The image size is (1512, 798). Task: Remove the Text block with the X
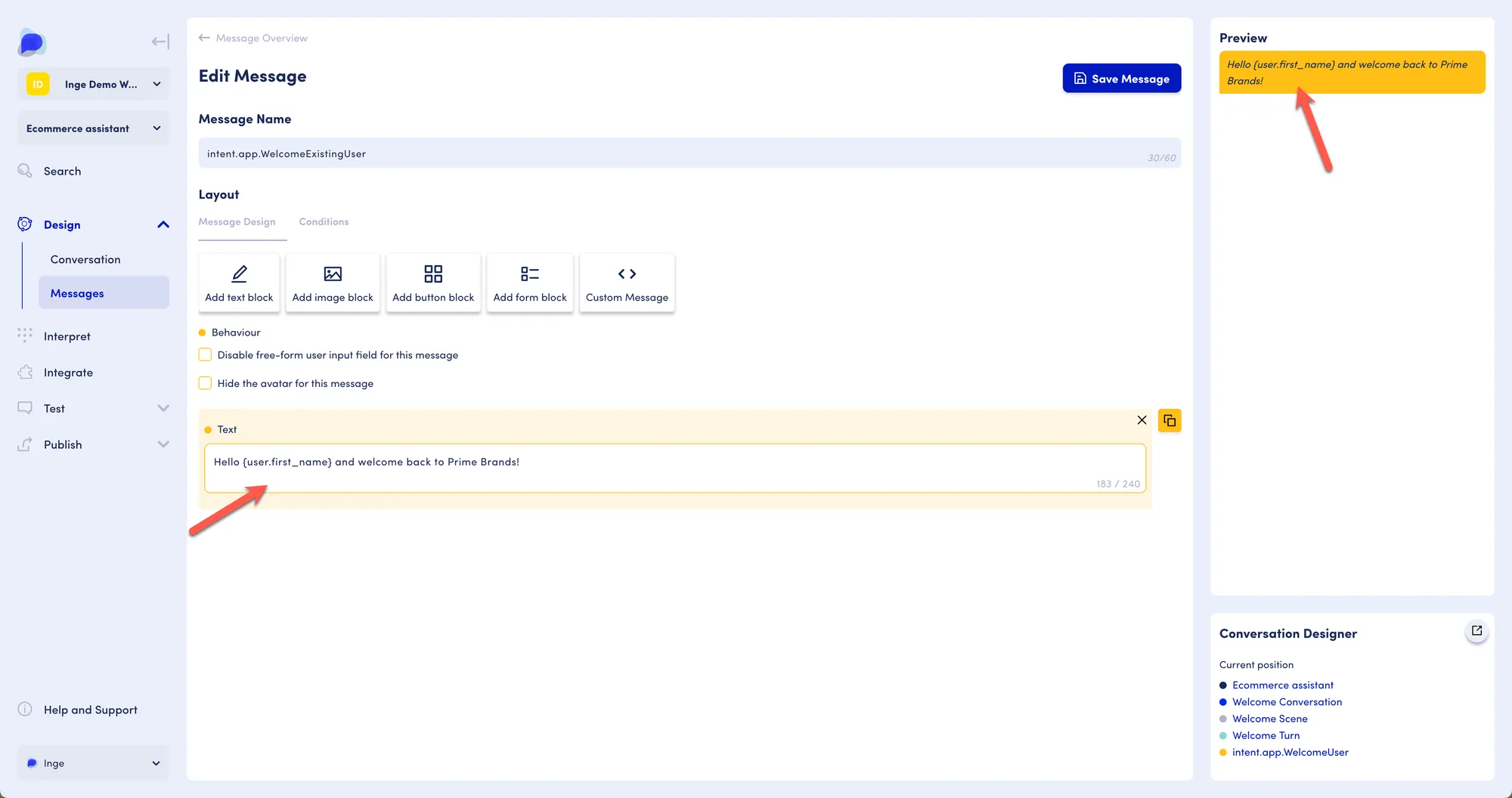coord(1142,420)
